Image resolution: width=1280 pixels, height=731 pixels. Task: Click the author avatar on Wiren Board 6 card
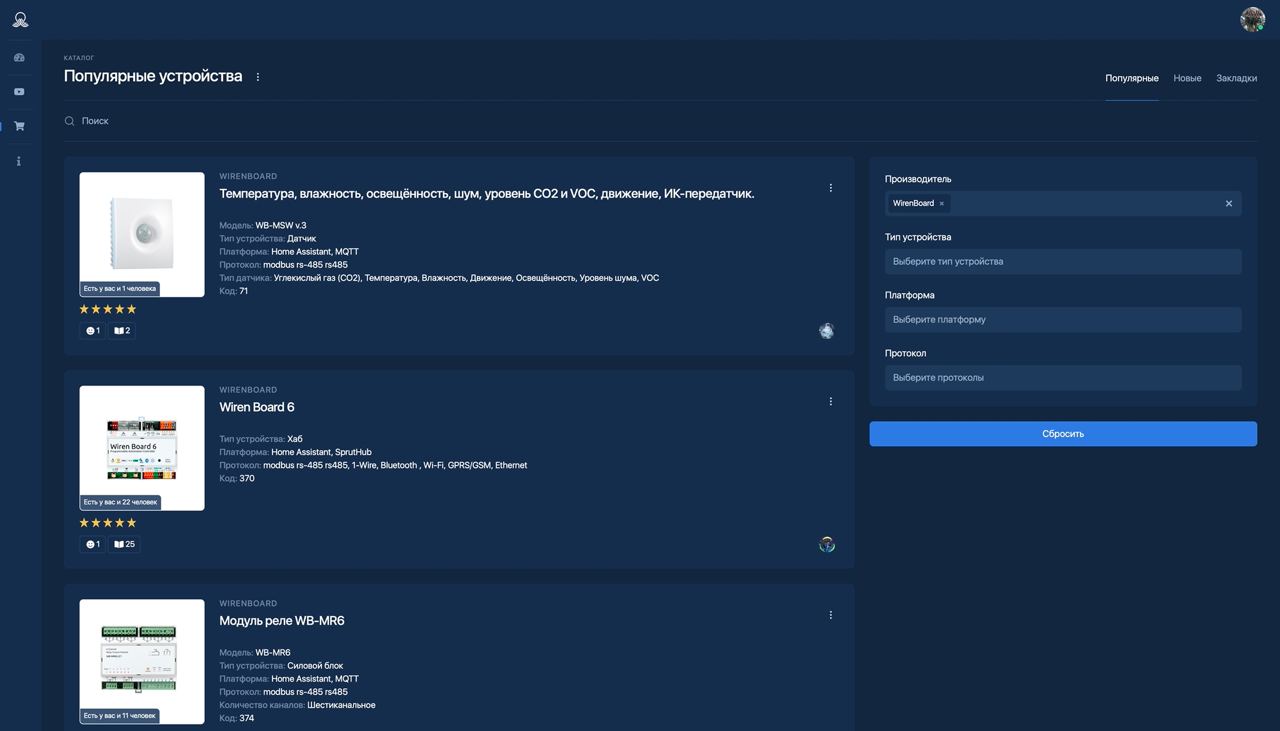(826, 545)
